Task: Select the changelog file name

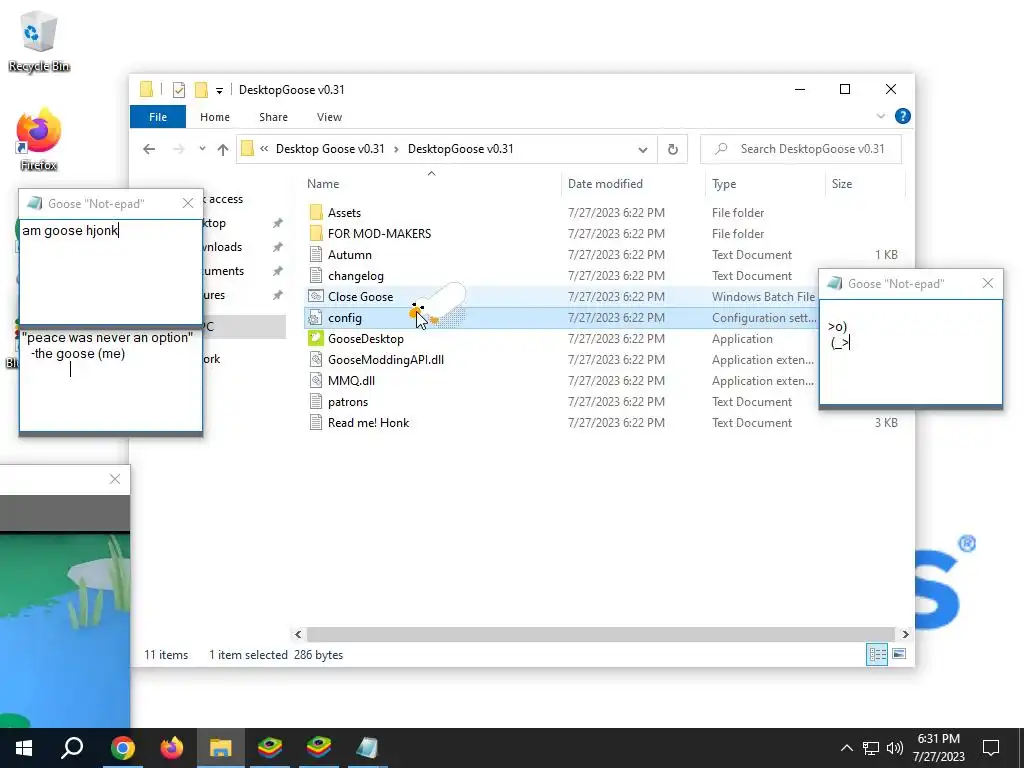Action: point(356,276)
